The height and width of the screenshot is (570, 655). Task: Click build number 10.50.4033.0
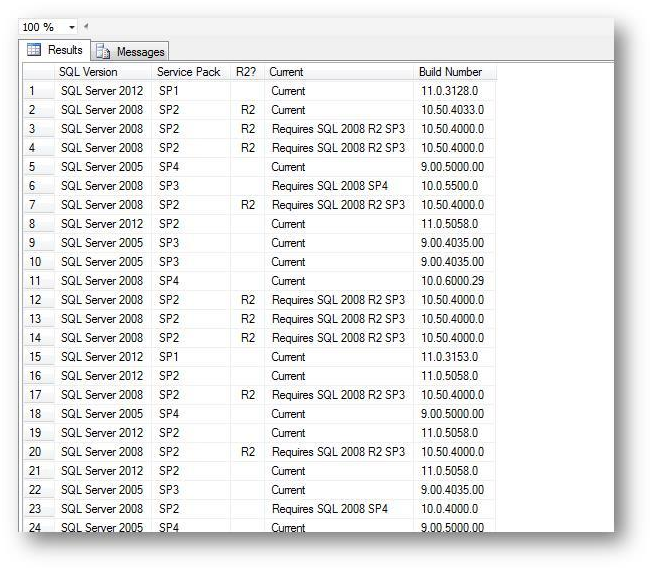click(452, 110)
